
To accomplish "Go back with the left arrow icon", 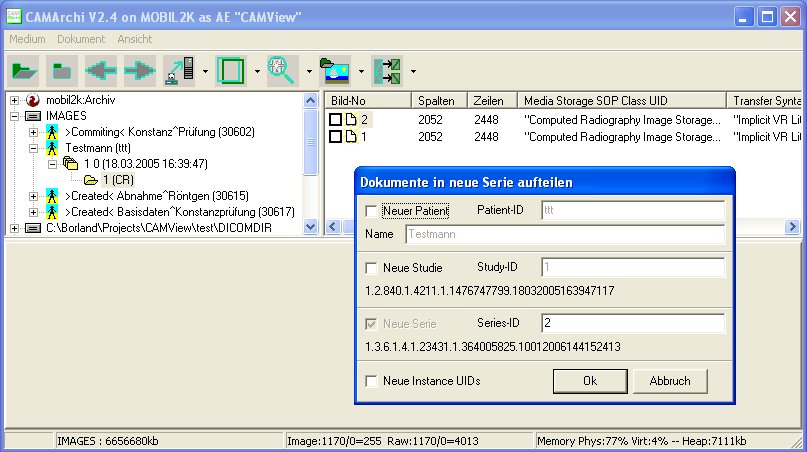I will pos(101,71).
